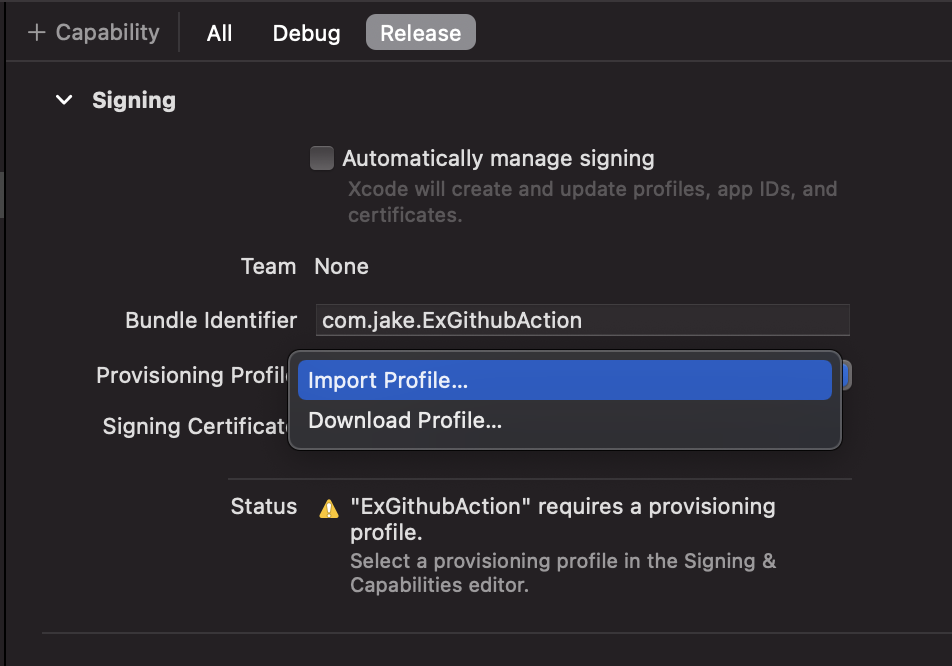Click the requires a provisioning profile status message
This screenshot has width=952, height=666.
click(563, 519)
